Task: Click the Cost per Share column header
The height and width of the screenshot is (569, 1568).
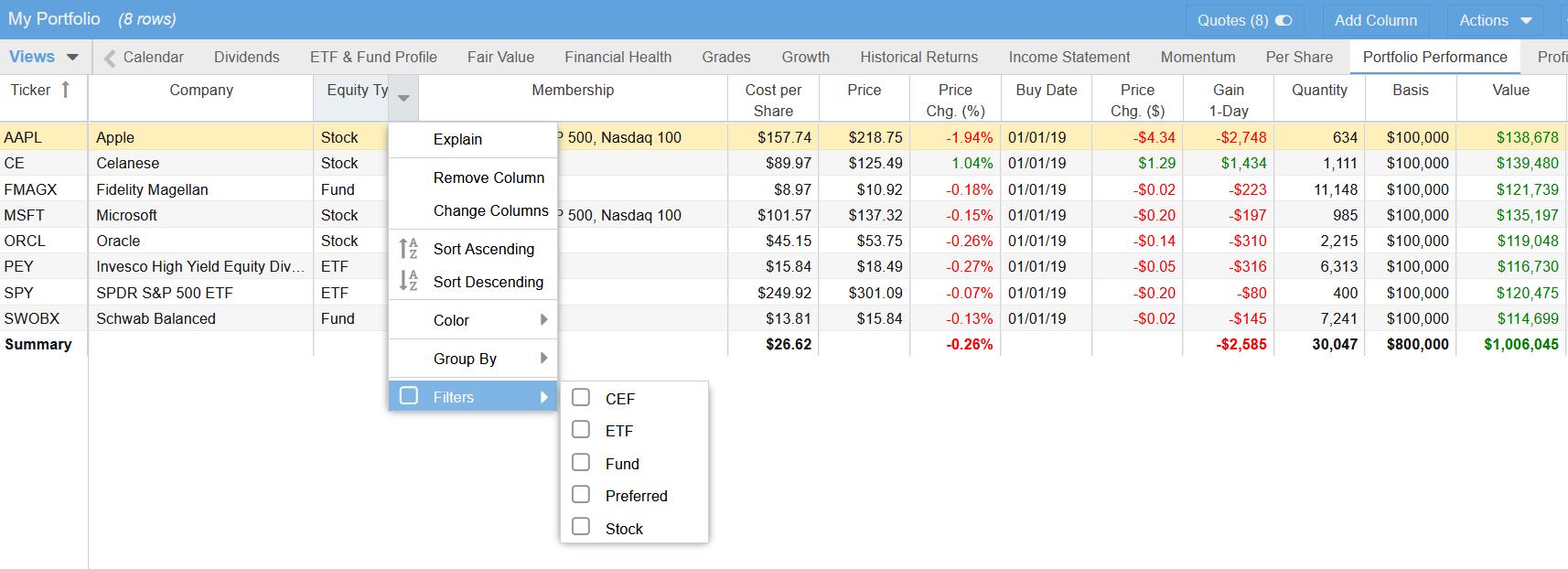Action: click(x=773, y=100)
